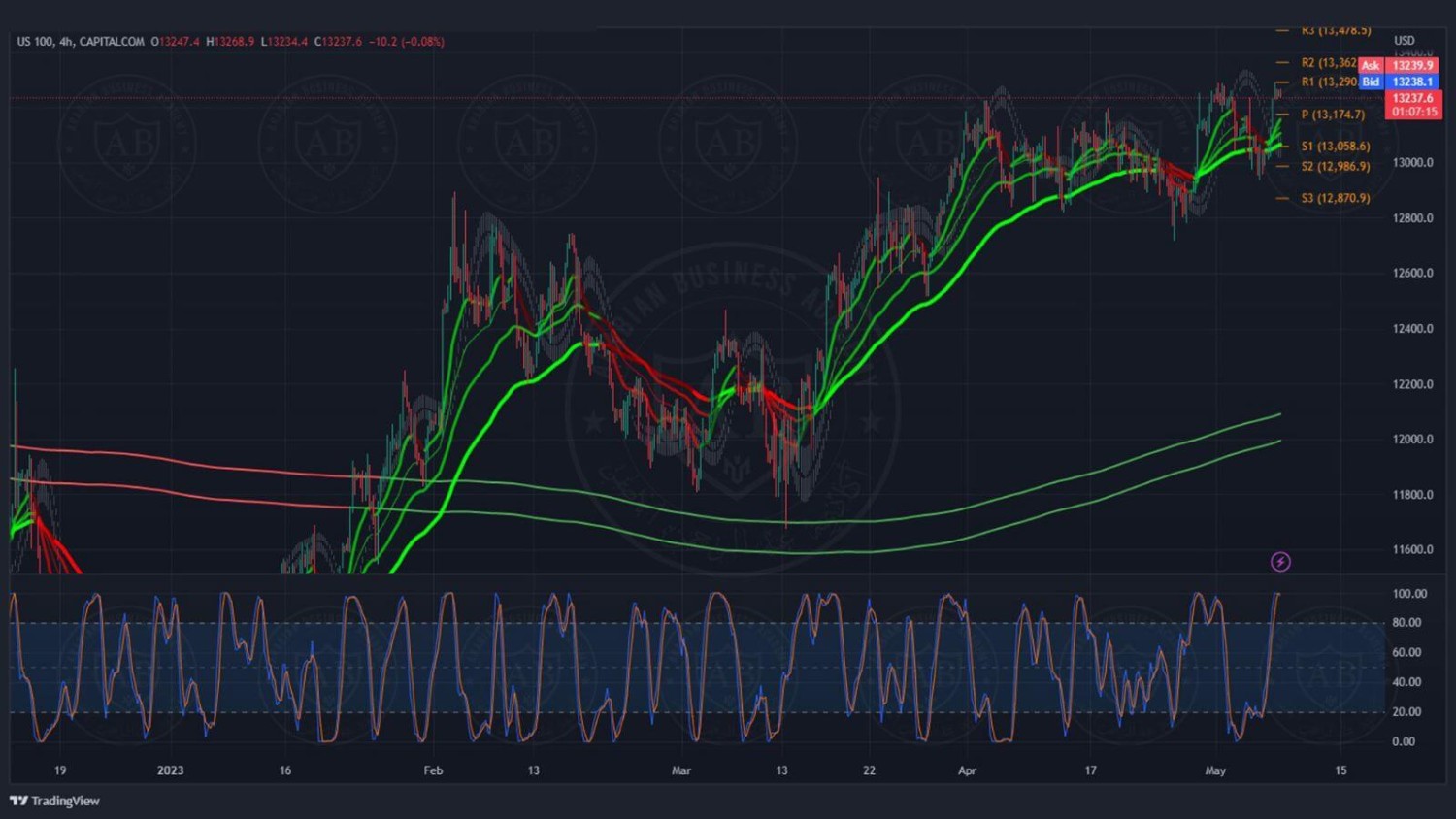Image resolution: width=1456 pixels, height=819 pixels.
Task: Click the 80.00 stochastic scale label
Action: pyautogui.click(x=1407, y=623)
